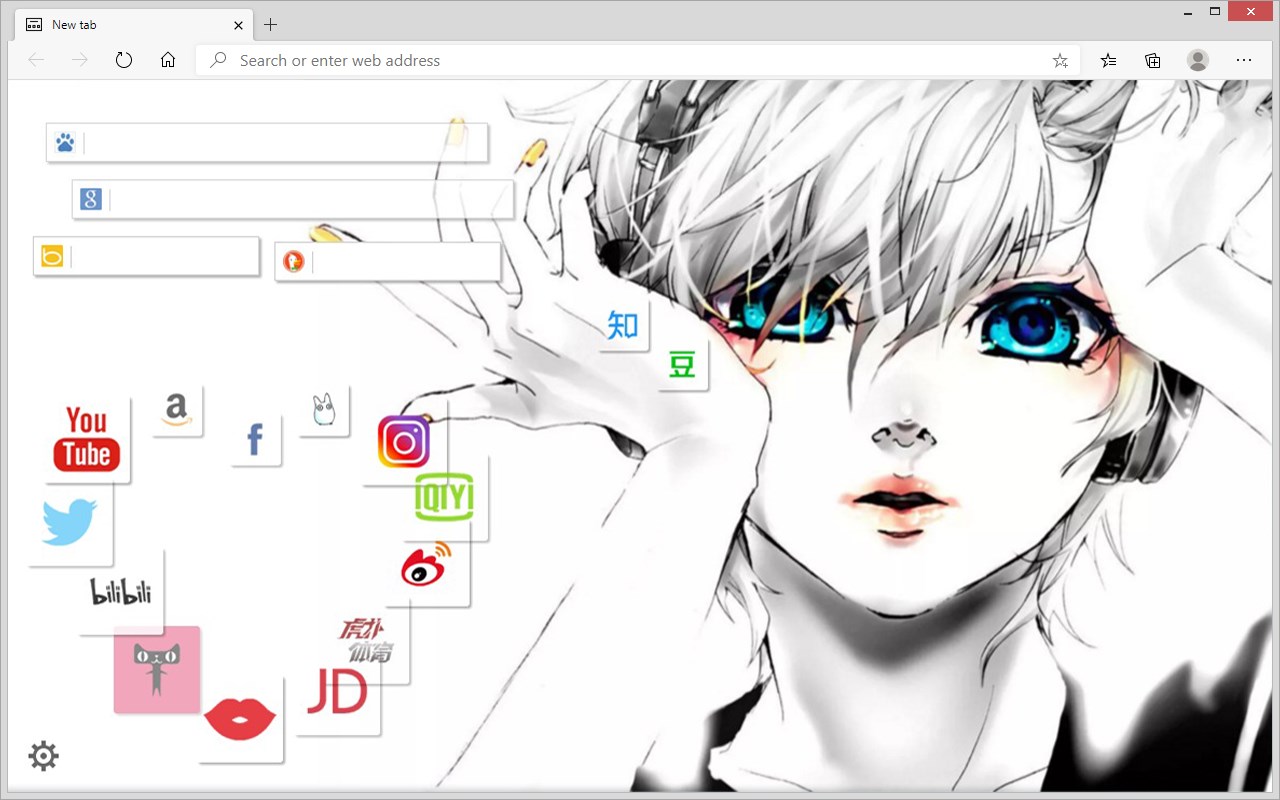Go to the browser home page
The image size is (1280, 800).
pos(168,61)
